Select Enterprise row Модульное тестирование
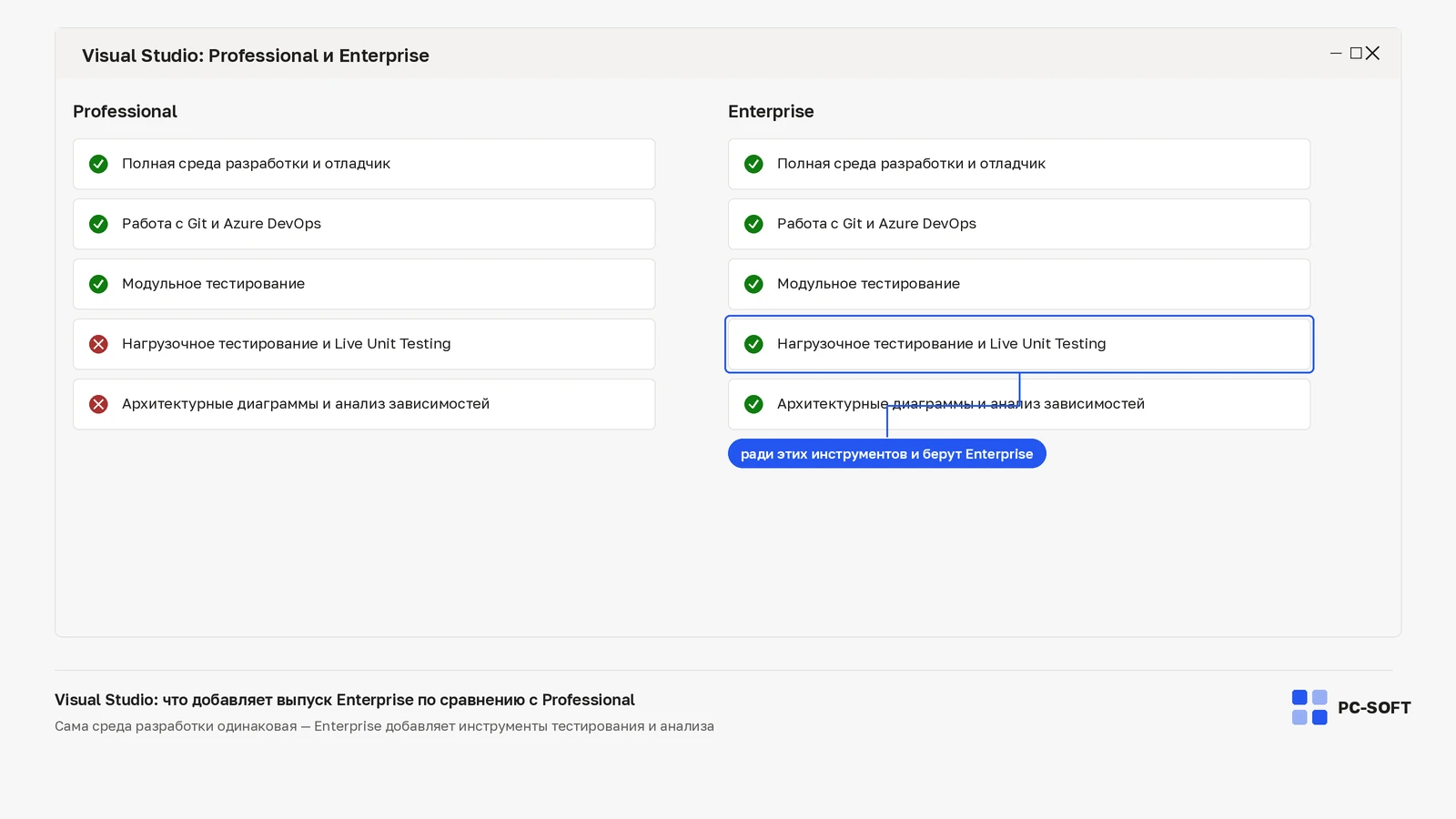The image size is (1456, 819). tap(1019, 284)
